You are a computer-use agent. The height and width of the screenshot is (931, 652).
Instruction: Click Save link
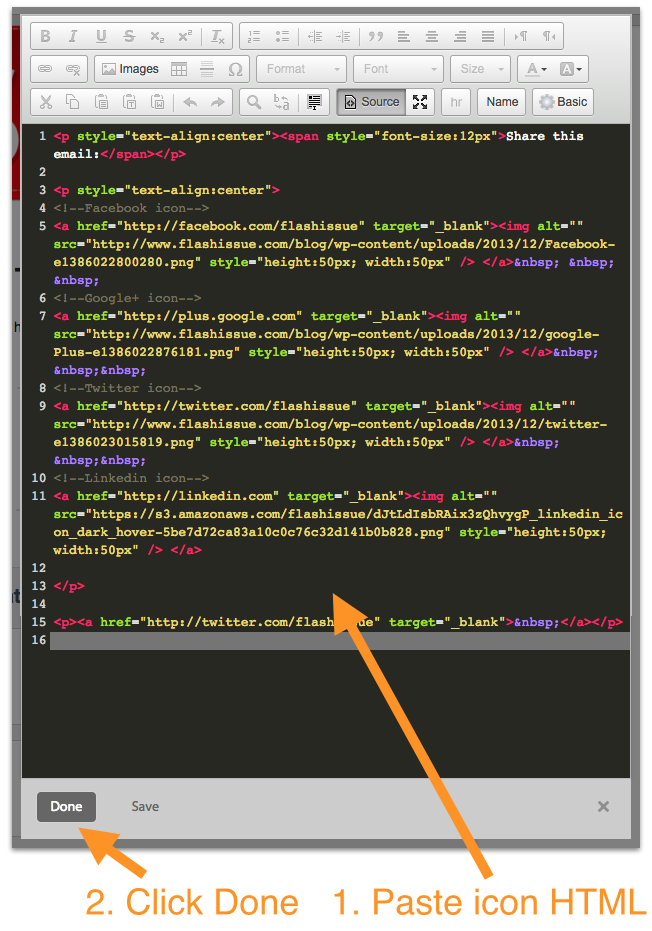145,807
